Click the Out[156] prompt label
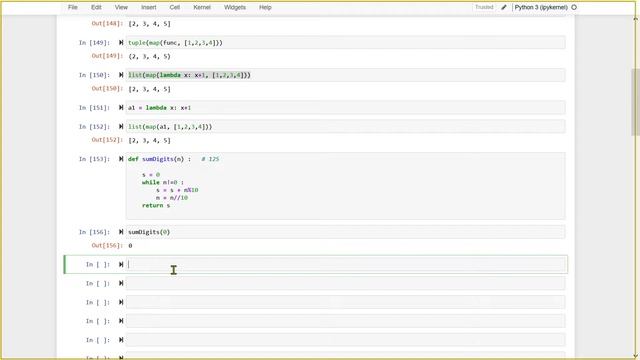 point(107,245)
